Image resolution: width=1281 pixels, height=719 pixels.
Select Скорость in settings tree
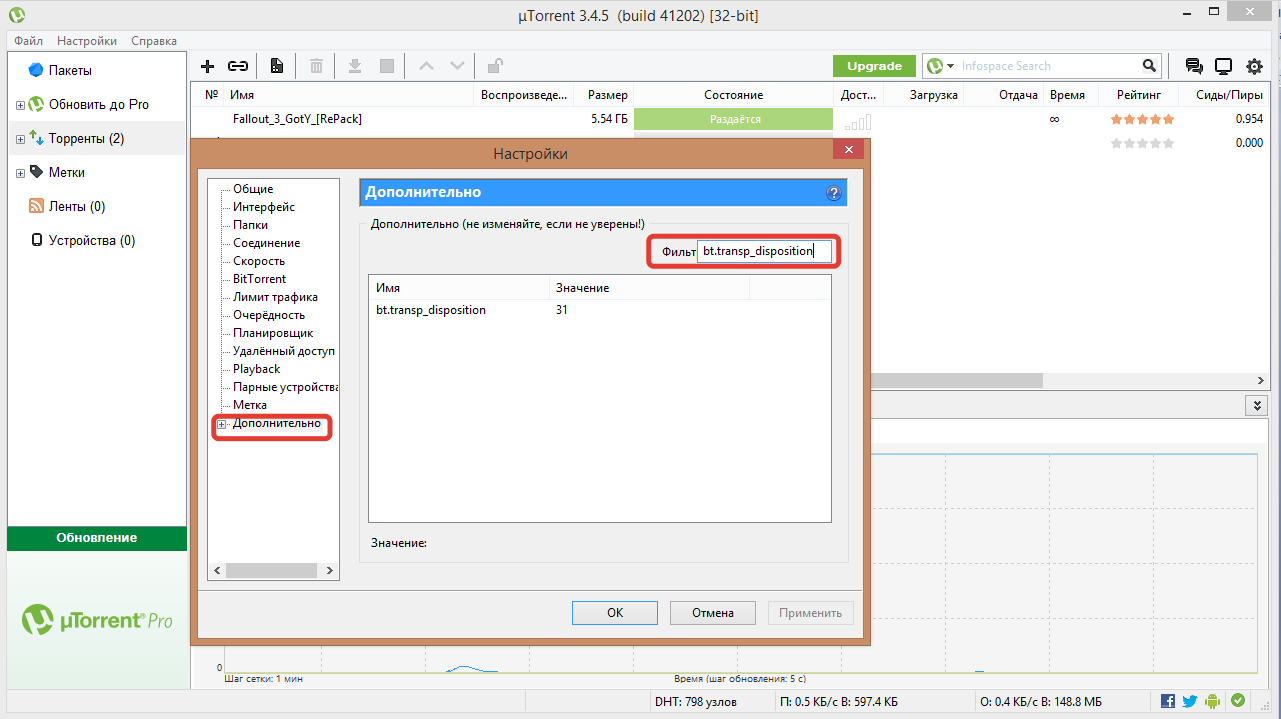click(x=259, y=261)
